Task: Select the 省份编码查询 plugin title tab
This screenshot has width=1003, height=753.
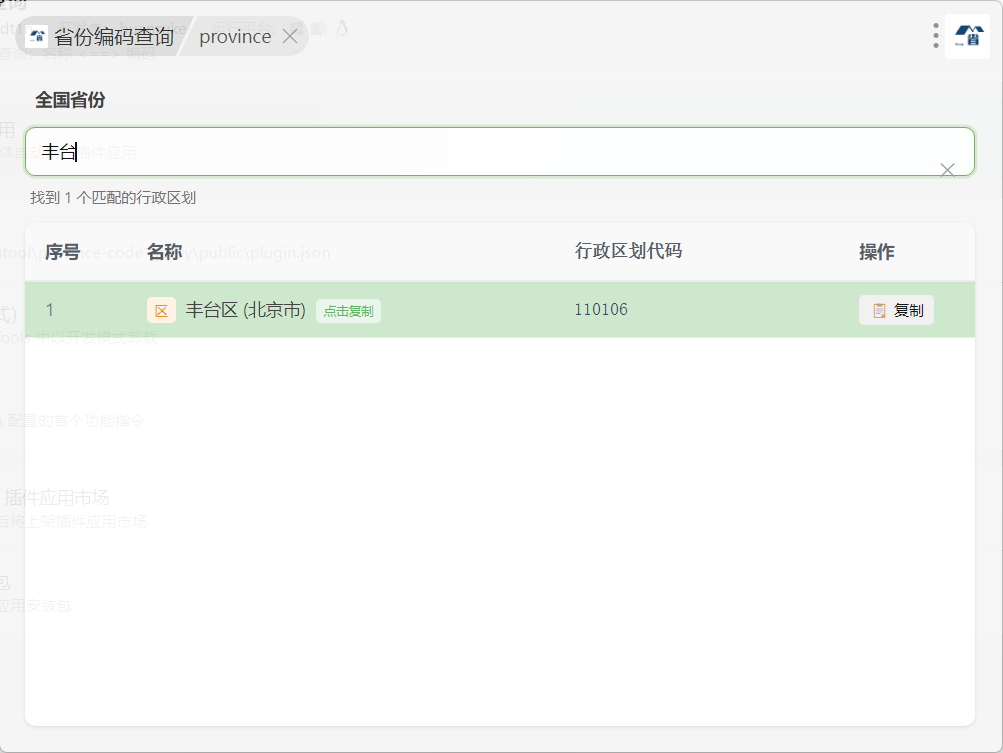Action: coord(113,37)
